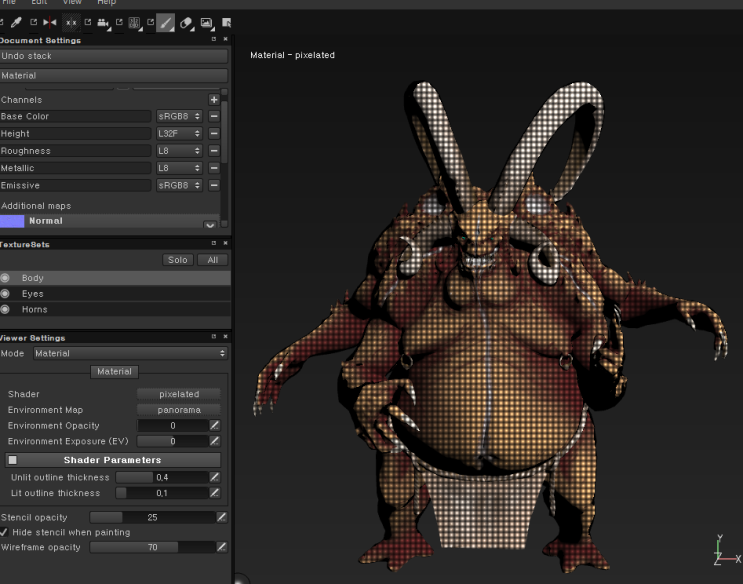Remove the Height channel

pyautogui.click(x=214, y=134)
